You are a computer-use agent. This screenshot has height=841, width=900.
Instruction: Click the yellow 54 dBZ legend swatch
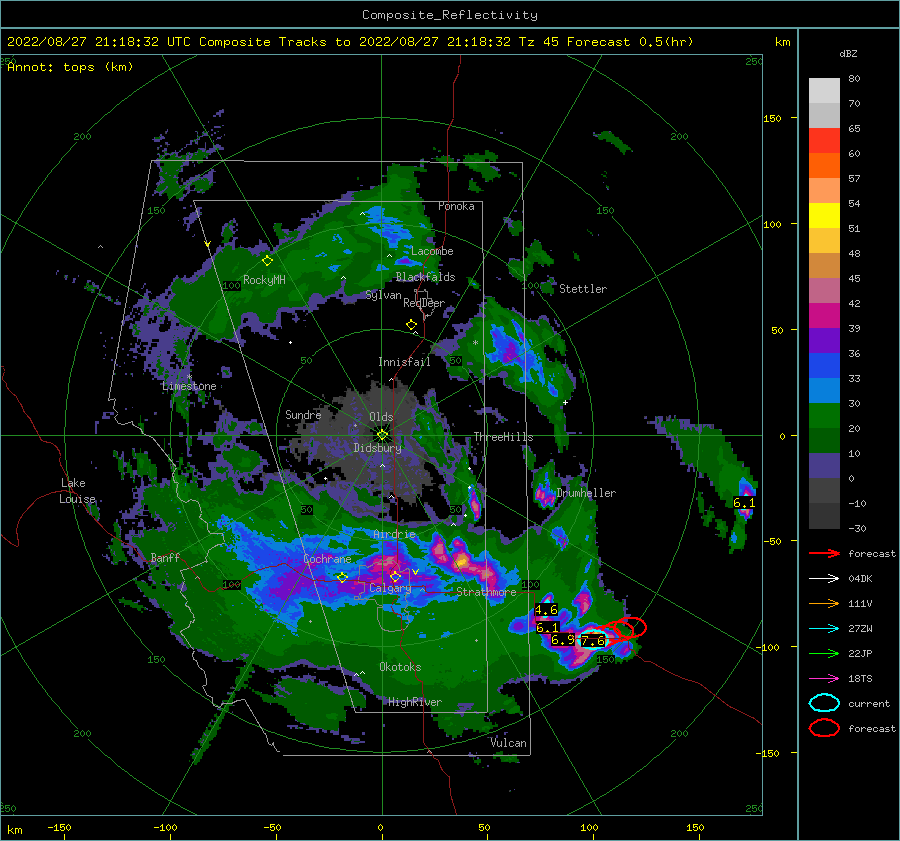point(824,215)
